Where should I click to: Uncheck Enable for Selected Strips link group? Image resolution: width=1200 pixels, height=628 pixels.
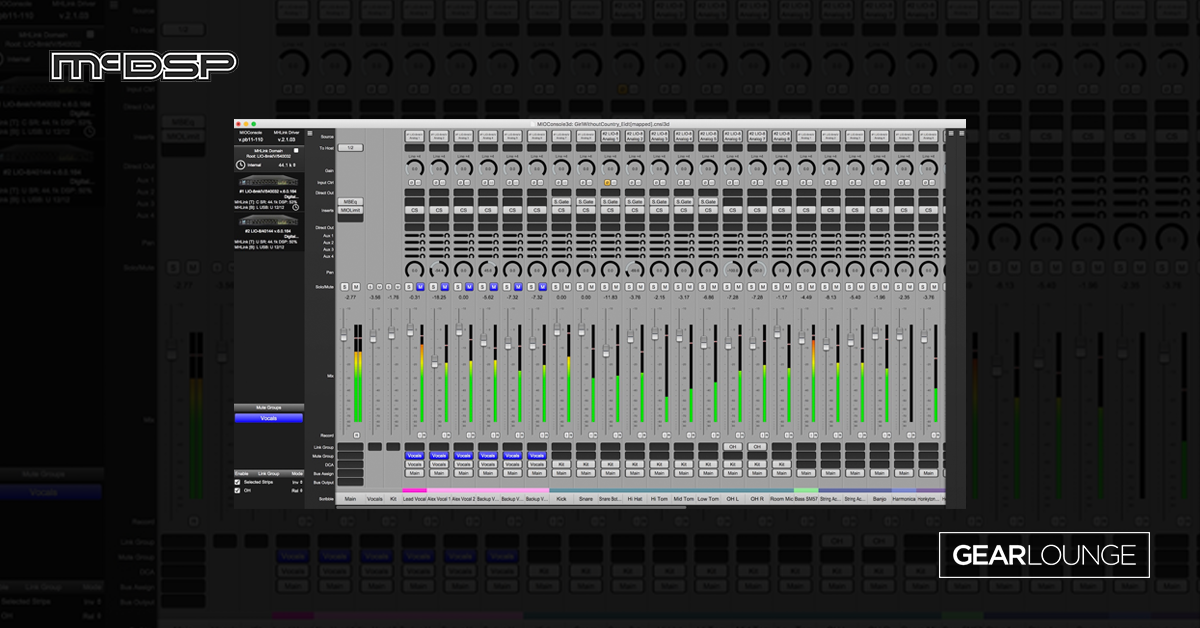(x=237, y=482)
